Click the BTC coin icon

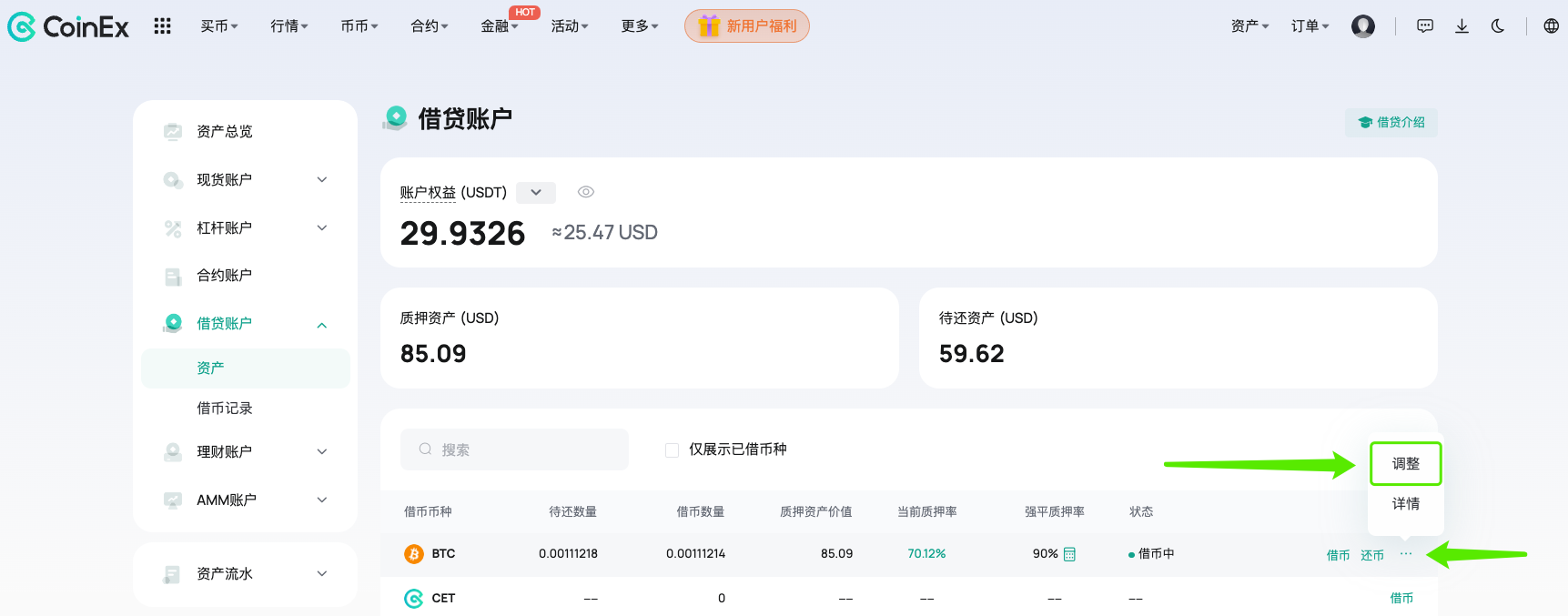tap(414, 553)
